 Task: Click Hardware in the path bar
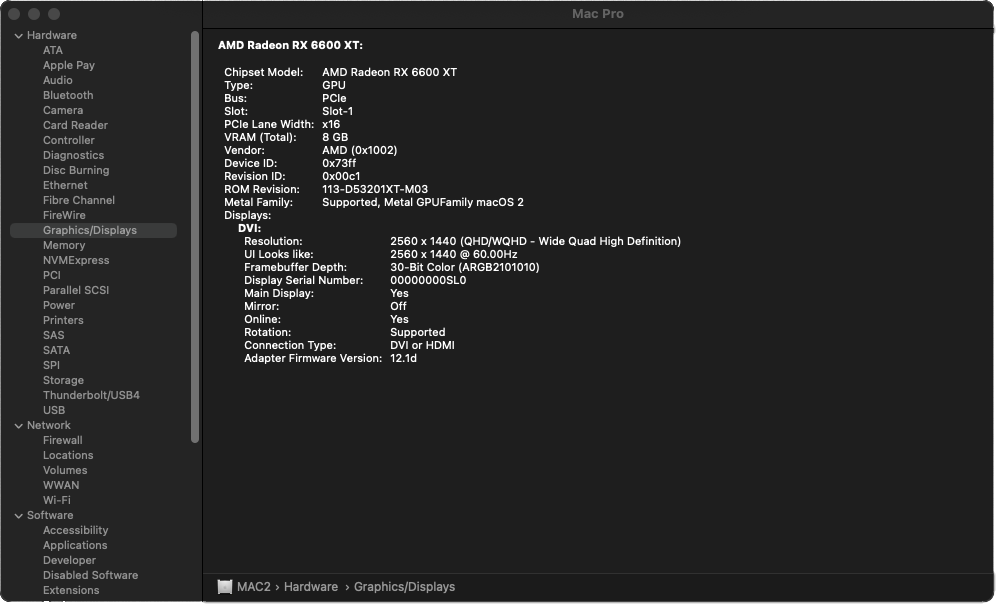click(x=311, y=587)
